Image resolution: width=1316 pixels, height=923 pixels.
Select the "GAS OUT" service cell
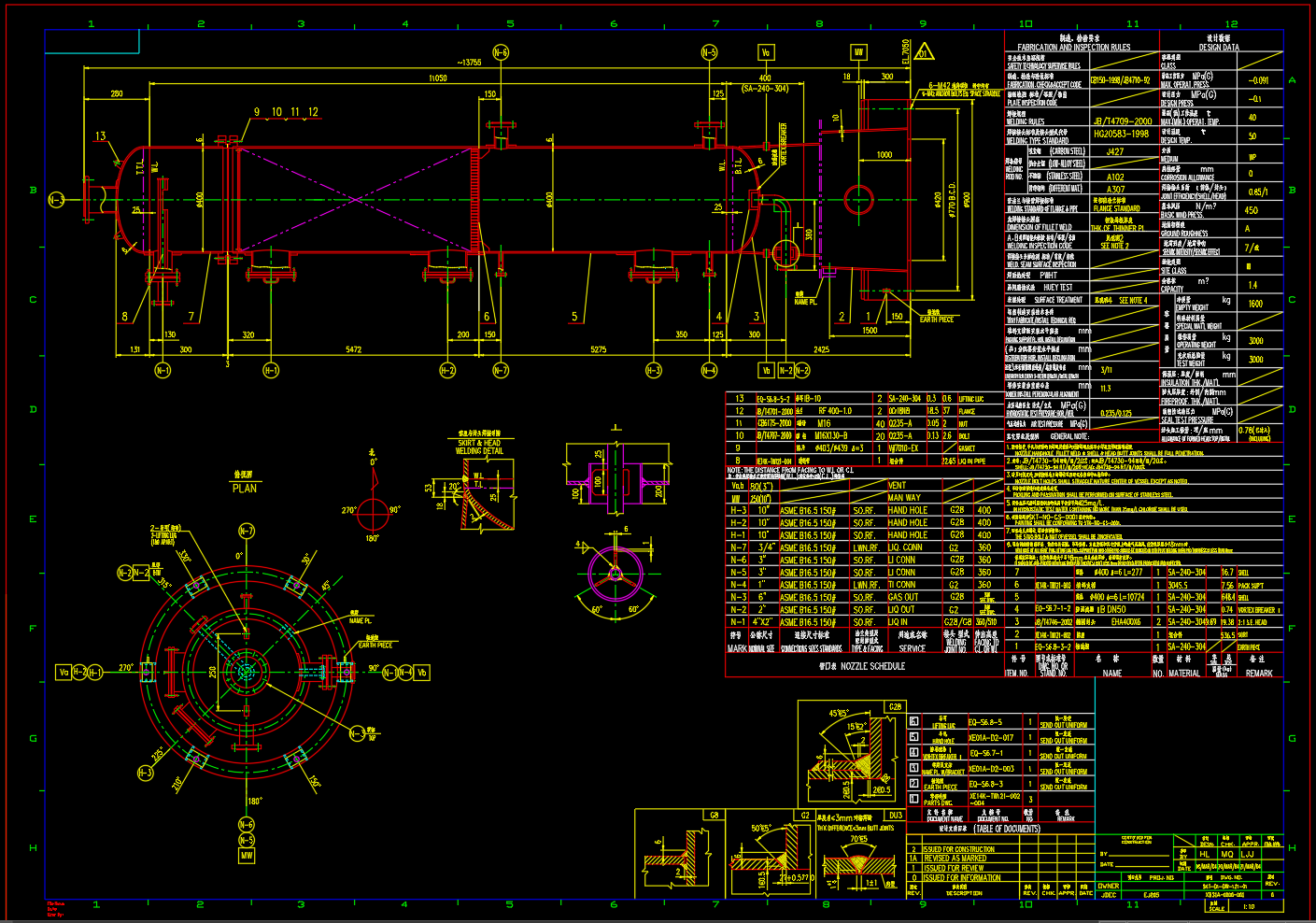coord(902,597)
